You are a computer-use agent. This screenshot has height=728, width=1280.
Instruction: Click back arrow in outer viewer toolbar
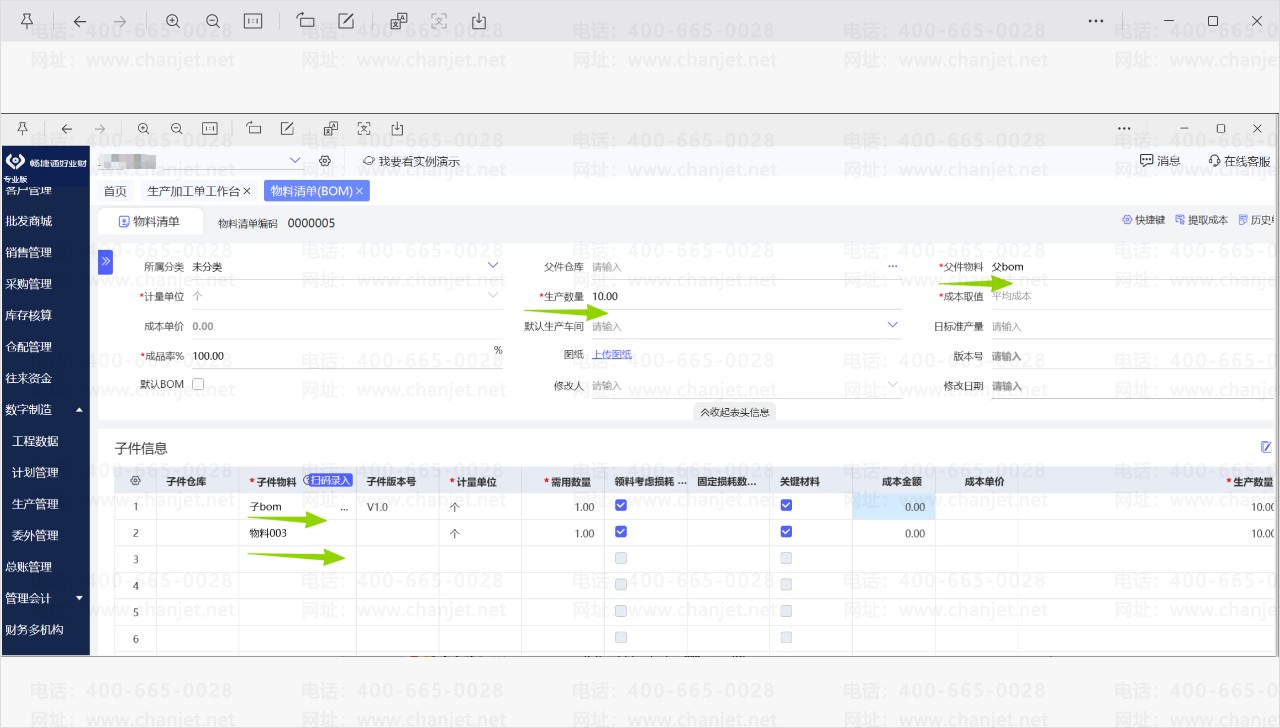[x=80, y=21]
